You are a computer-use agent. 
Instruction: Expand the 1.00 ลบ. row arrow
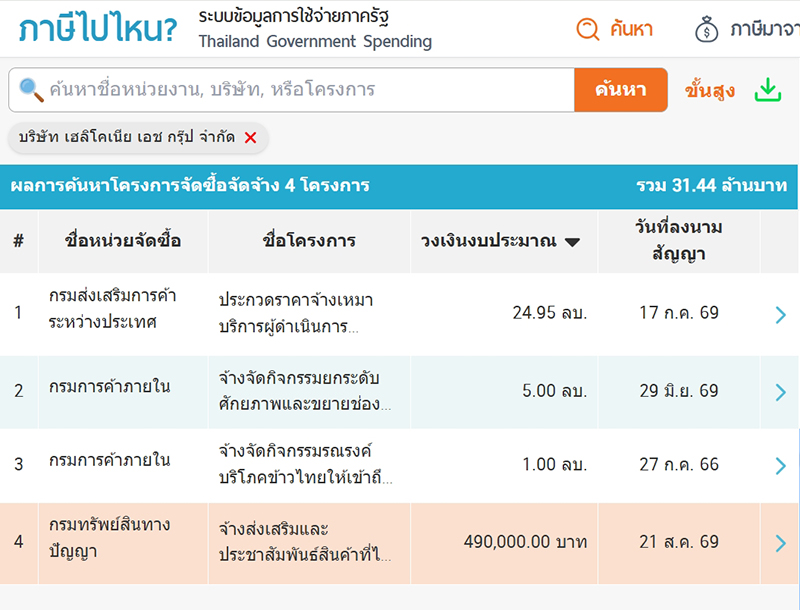pos(780,466)
